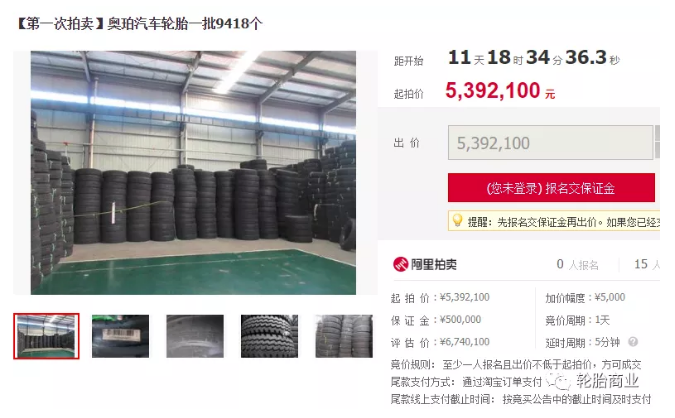This screenshot has width=675, height=418.
Task: Increase the bid with the upper stepper arrow
Action: click(x=657, y=133)
